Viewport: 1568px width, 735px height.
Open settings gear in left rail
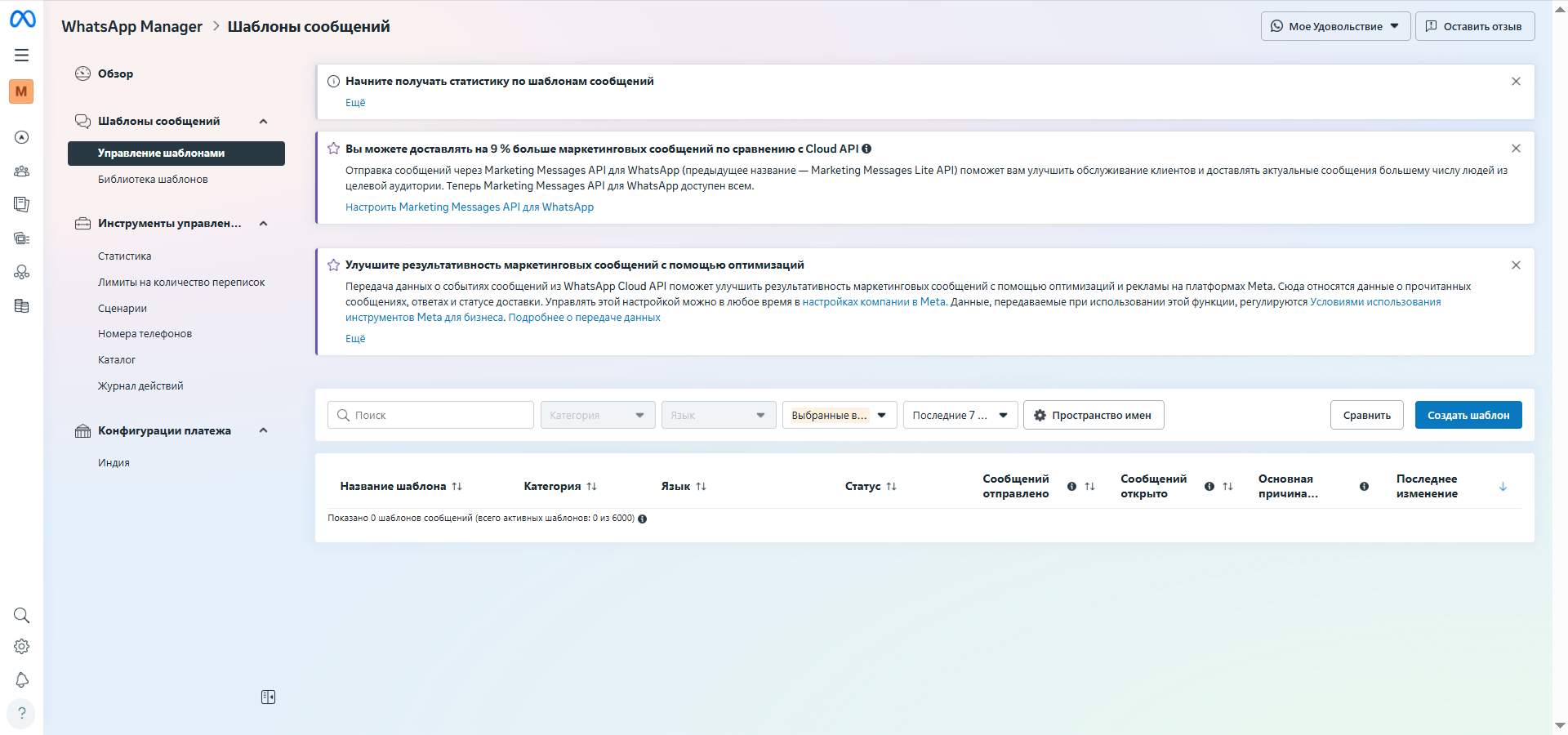point(22,647)
